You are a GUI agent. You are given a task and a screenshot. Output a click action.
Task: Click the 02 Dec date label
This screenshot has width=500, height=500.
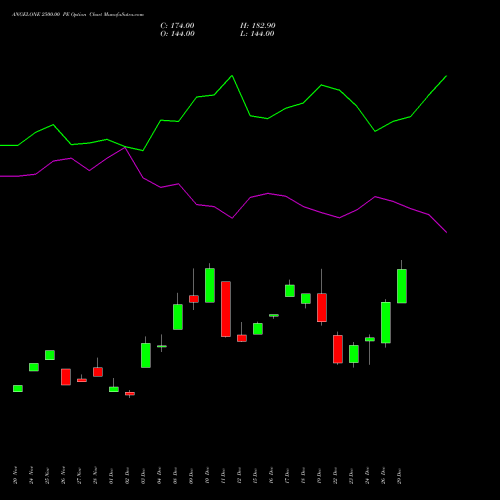[127, 476]
